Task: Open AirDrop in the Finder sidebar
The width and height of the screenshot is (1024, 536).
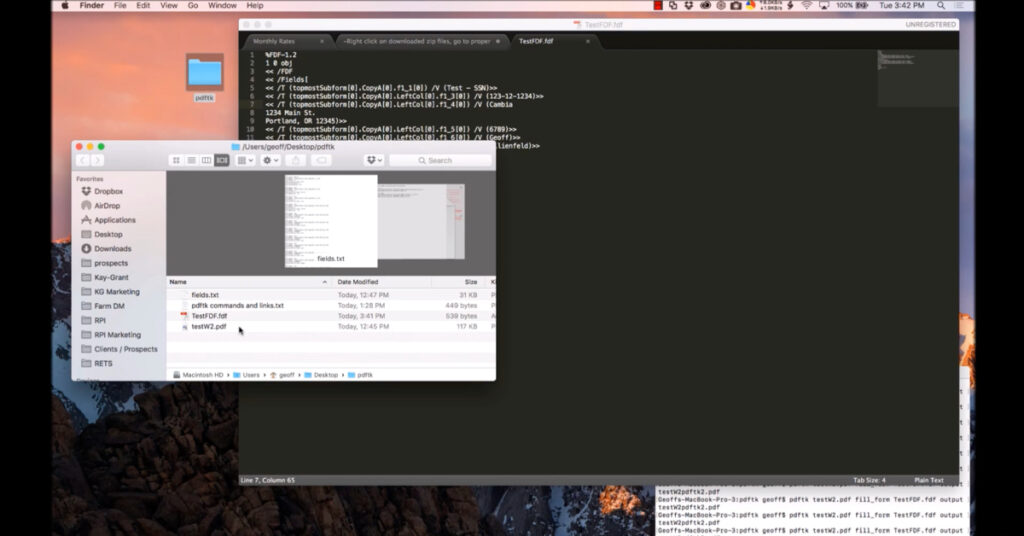Action: coord(107,205)
